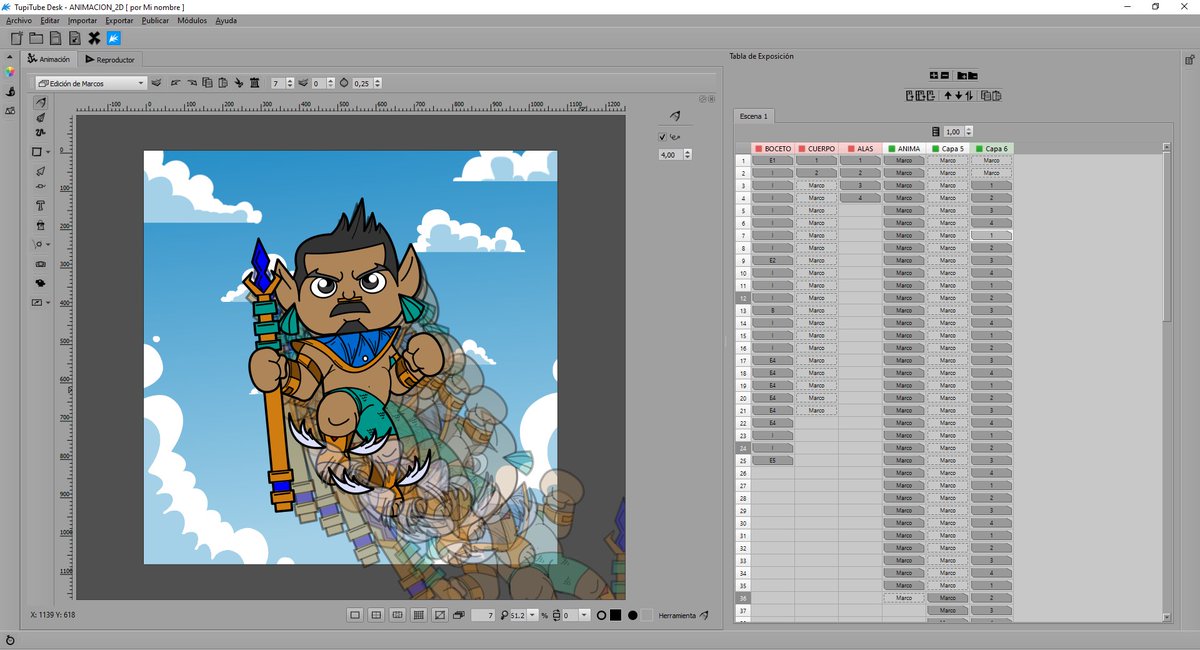Click the CUERPO layer header

(816, 149)
